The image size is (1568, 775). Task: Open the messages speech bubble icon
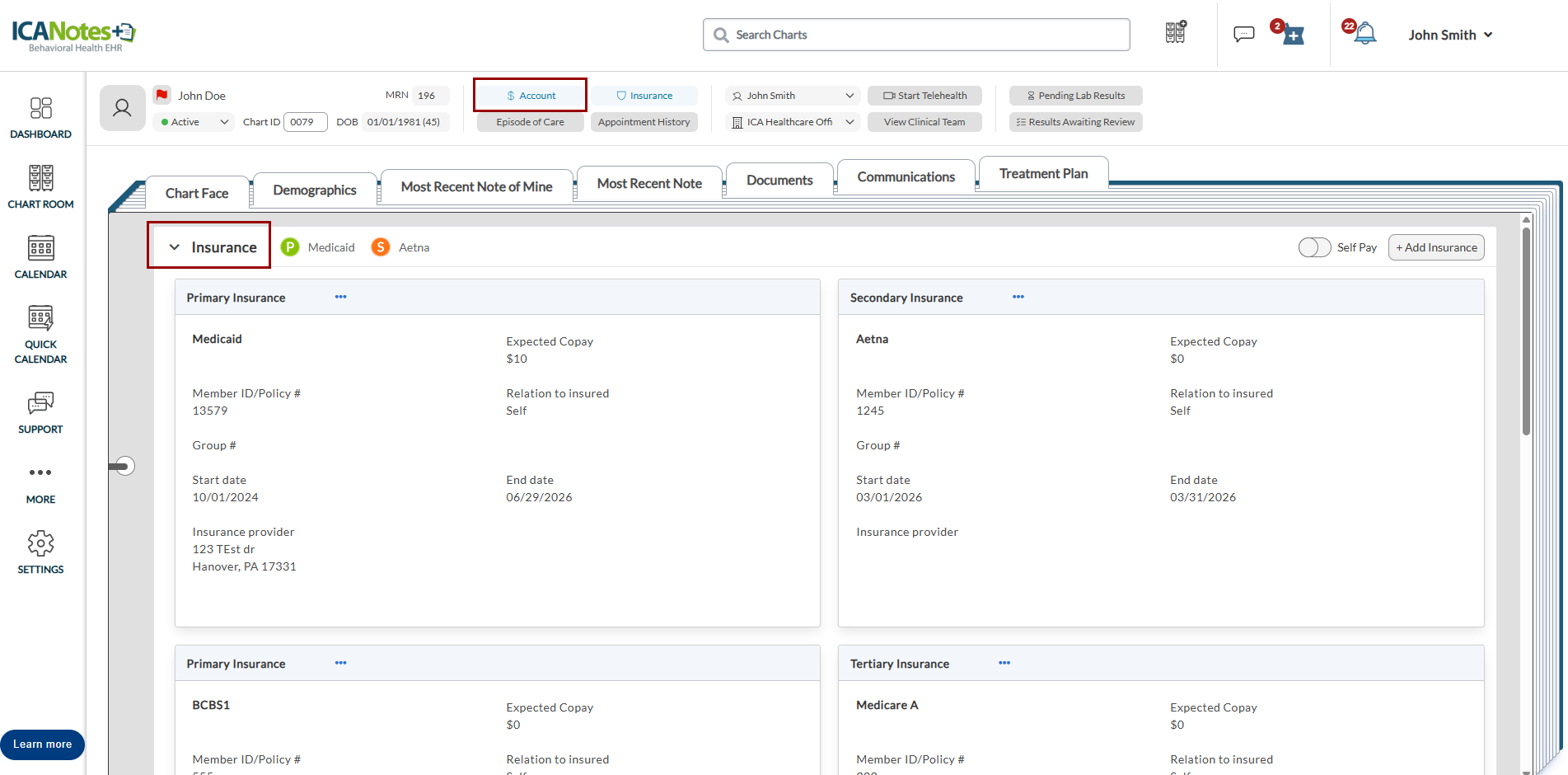click(1243, 34)
